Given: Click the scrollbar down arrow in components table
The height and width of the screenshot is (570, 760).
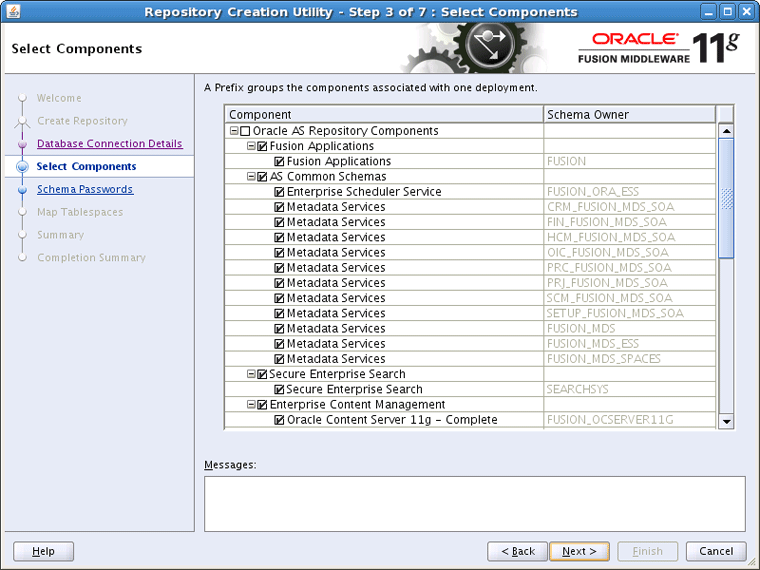Looking at the screenshot, I should (x=726, y=421).
